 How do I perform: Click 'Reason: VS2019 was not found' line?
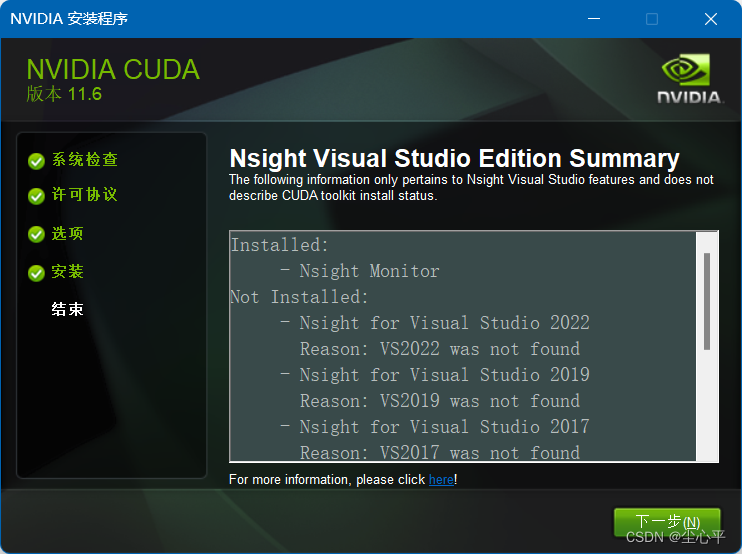pyautogui.click(x=440, y=401)
